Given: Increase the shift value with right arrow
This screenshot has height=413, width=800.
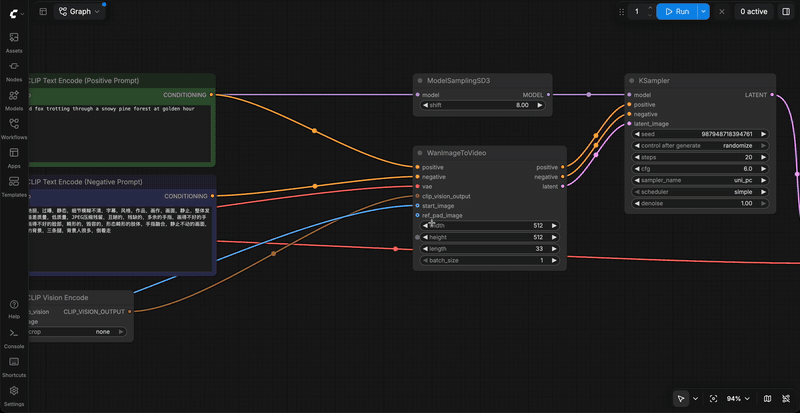Looking at the screenshot, I should [x=539, y=105].
